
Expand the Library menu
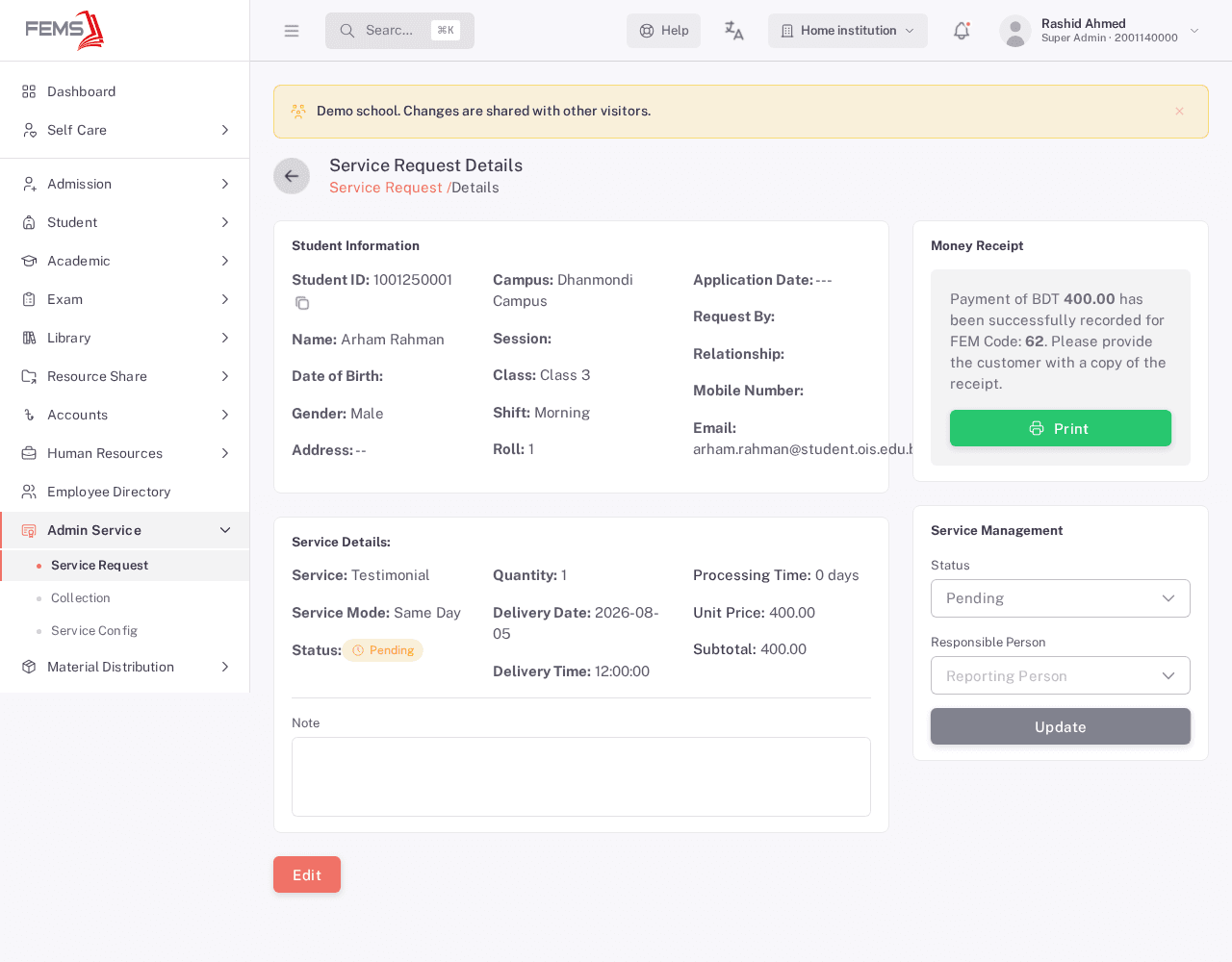point(125,338)
